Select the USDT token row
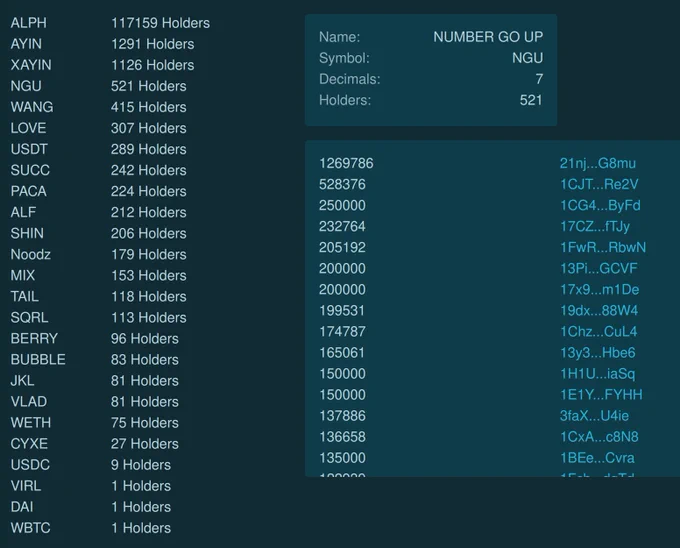This screenshot has height=548, width=680. 98,149
